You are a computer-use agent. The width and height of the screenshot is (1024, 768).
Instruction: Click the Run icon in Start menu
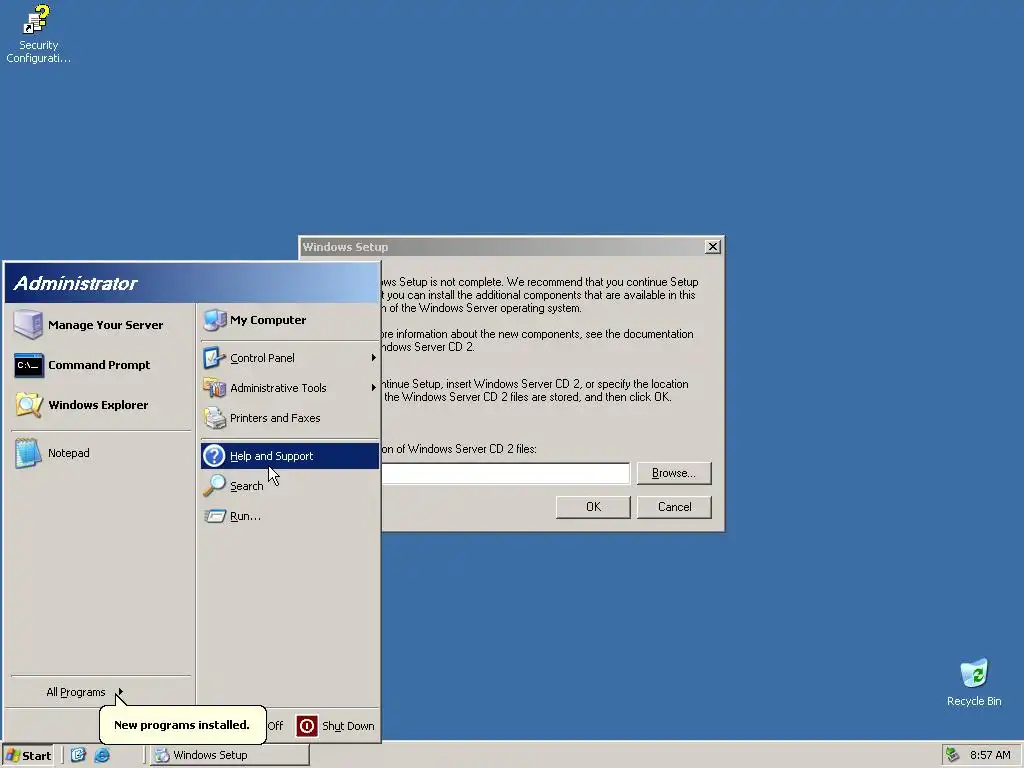[214, 516]
